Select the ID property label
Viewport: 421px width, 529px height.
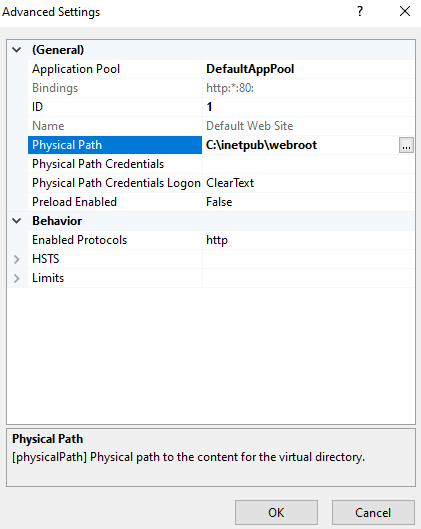(37, 107)
